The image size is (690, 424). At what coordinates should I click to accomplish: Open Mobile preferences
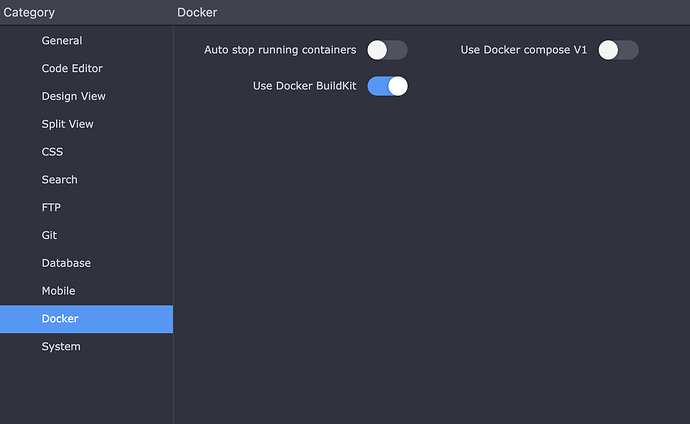(86, 291)
